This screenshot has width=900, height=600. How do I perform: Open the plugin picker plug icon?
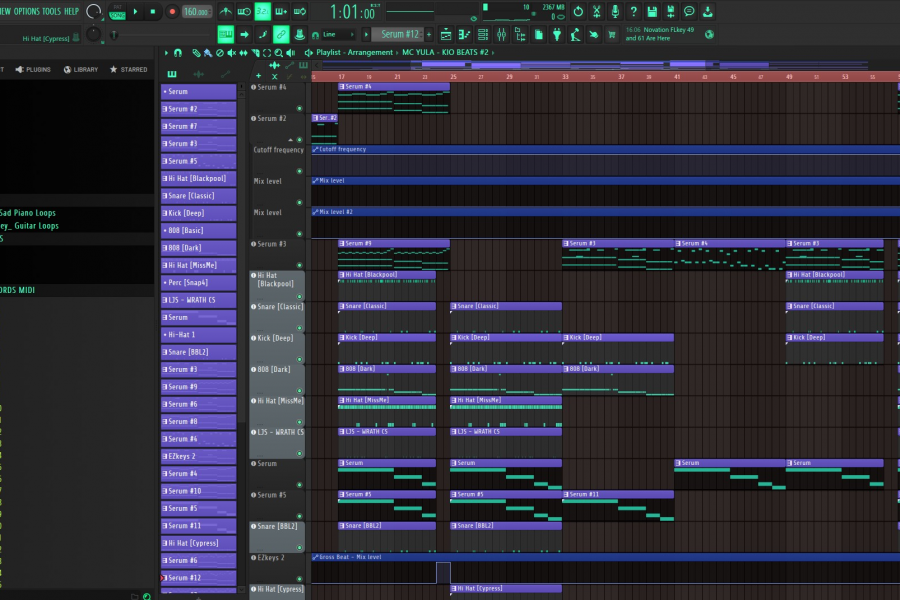point(557,34)
